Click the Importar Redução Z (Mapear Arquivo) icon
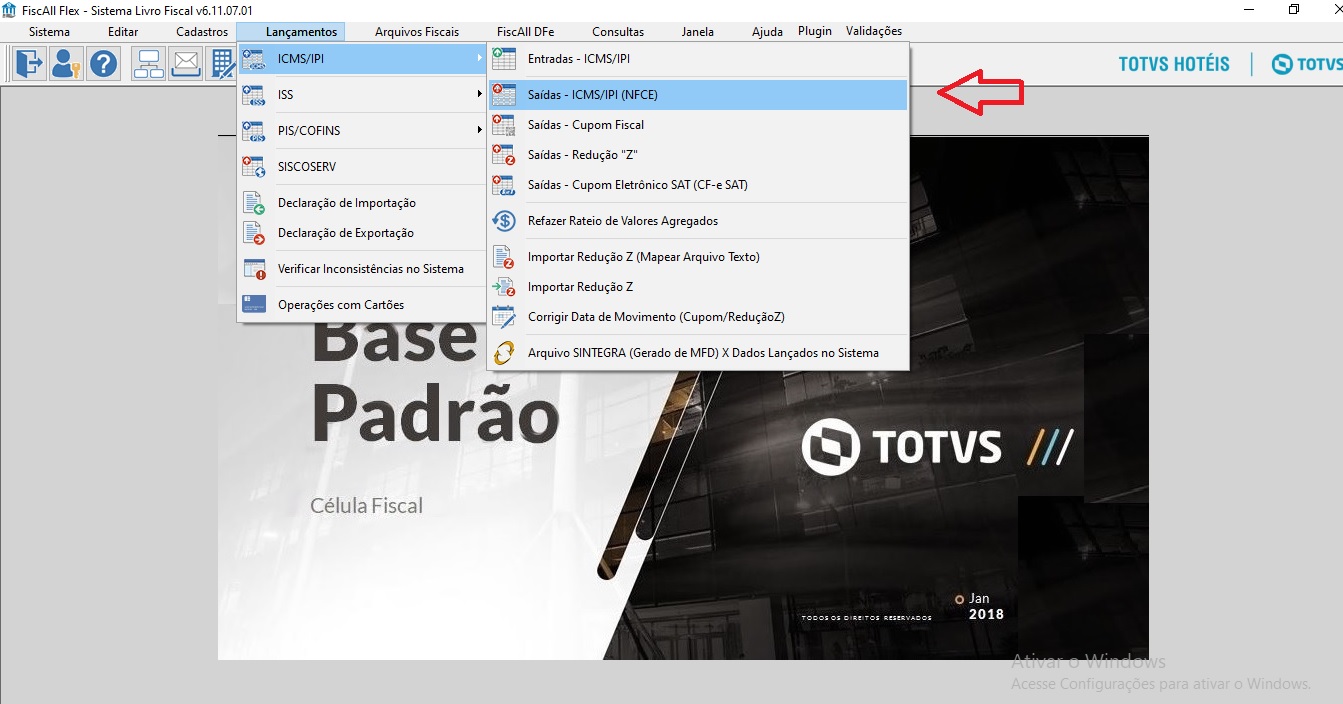Image resolution: width=1343 pixels, height=704 pixels. point(504,257)
